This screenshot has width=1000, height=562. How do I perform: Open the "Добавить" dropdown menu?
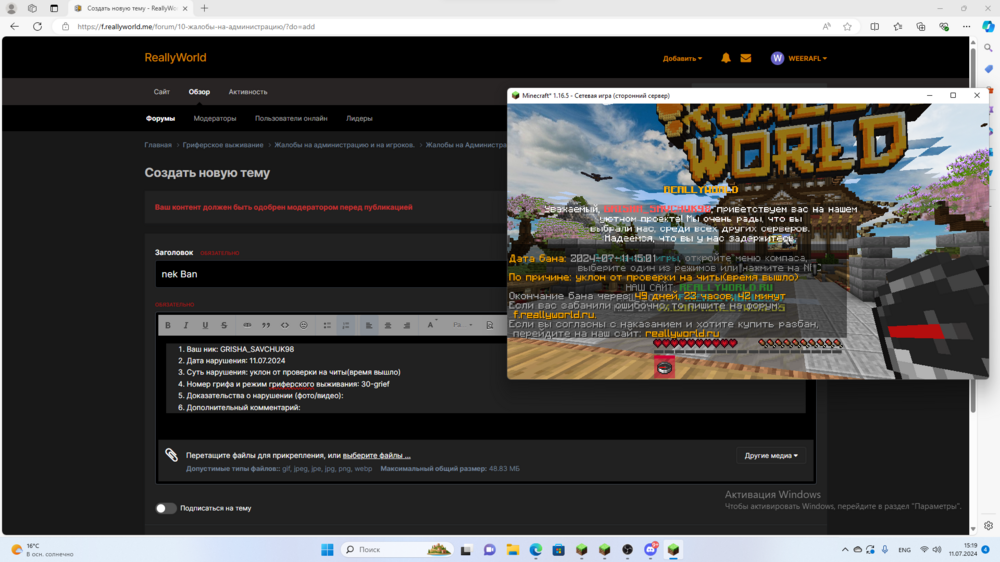coord(682,59)
